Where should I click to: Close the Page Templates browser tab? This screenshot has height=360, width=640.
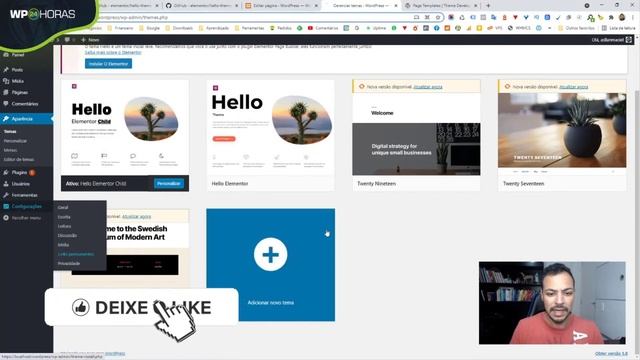(x=476, y=6)
